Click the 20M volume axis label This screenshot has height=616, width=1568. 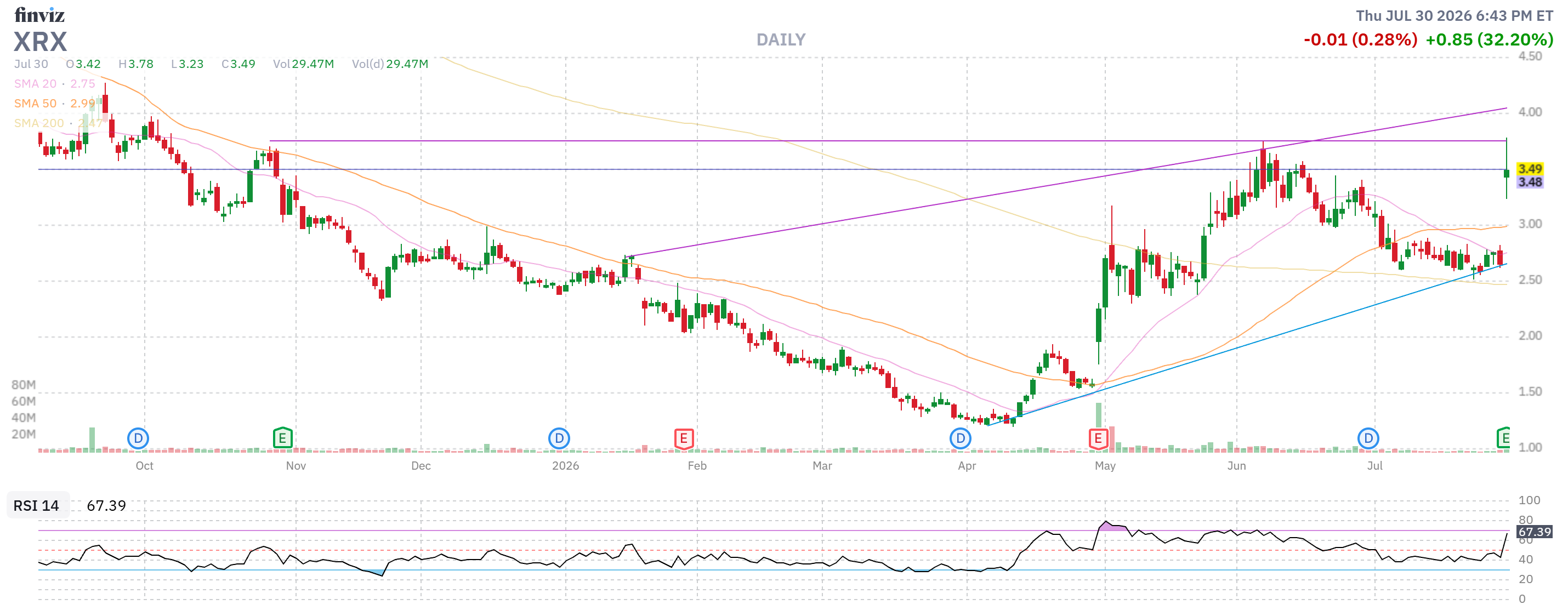click(24, 434)
